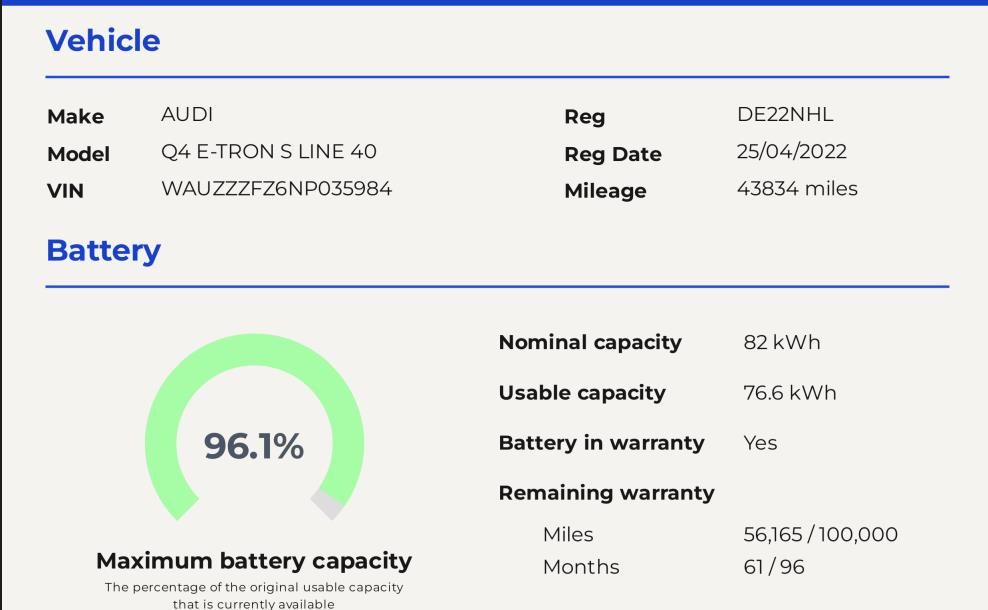The width and height of the screenshot is (988, 610).
Task: Click the Q4 E-TRON S LINE 40 model text
Action: [x=269, y=152]
